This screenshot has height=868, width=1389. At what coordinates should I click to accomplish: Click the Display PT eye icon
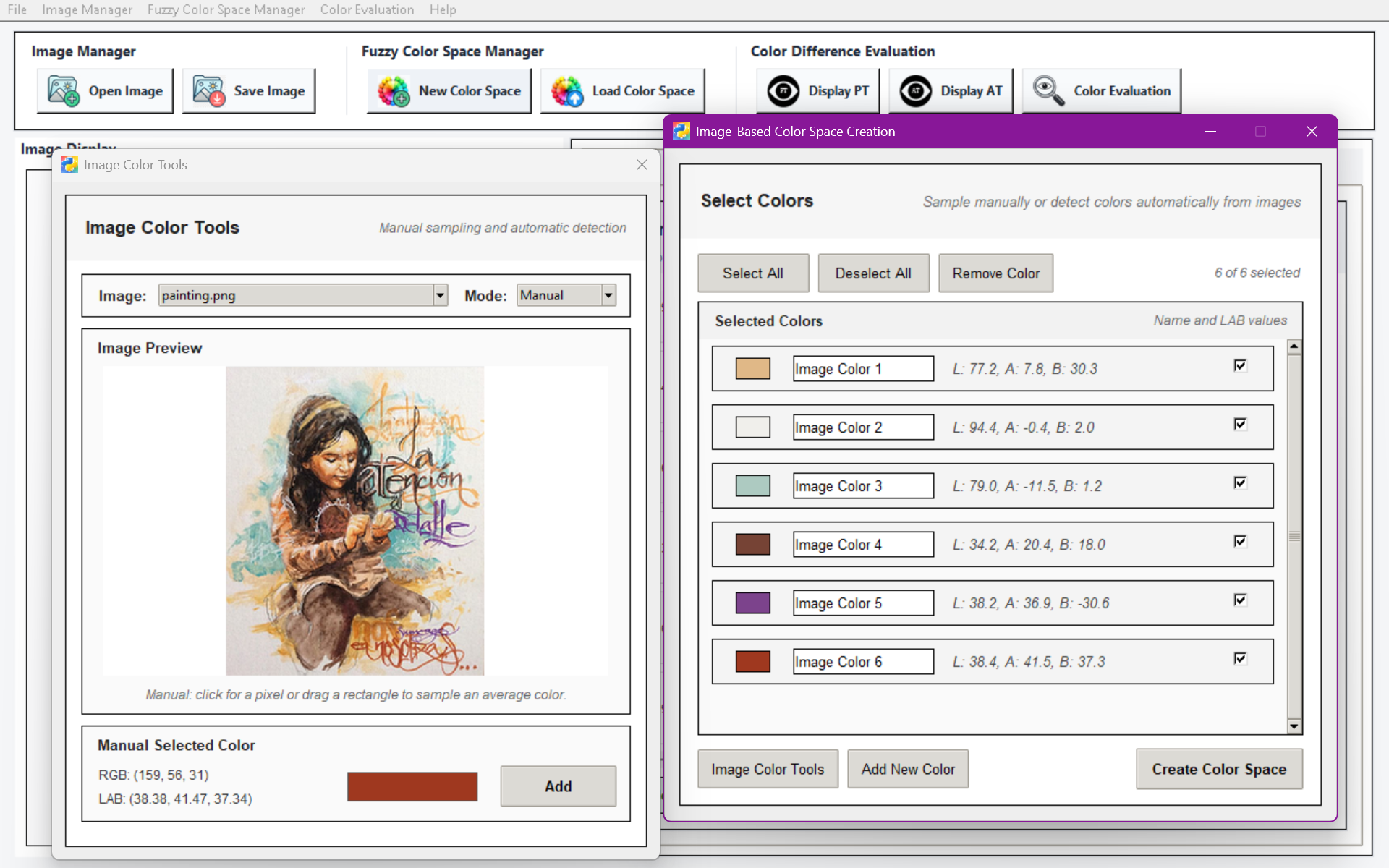783,91
